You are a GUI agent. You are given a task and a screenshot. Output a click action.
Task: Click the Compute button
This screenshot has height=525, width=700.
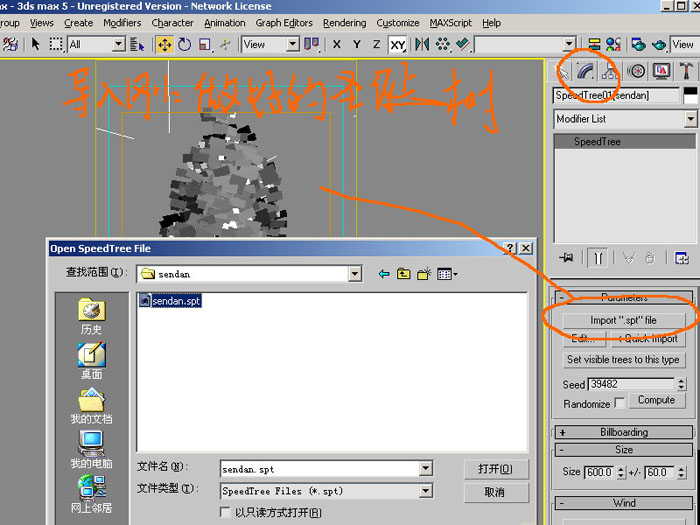656,400
